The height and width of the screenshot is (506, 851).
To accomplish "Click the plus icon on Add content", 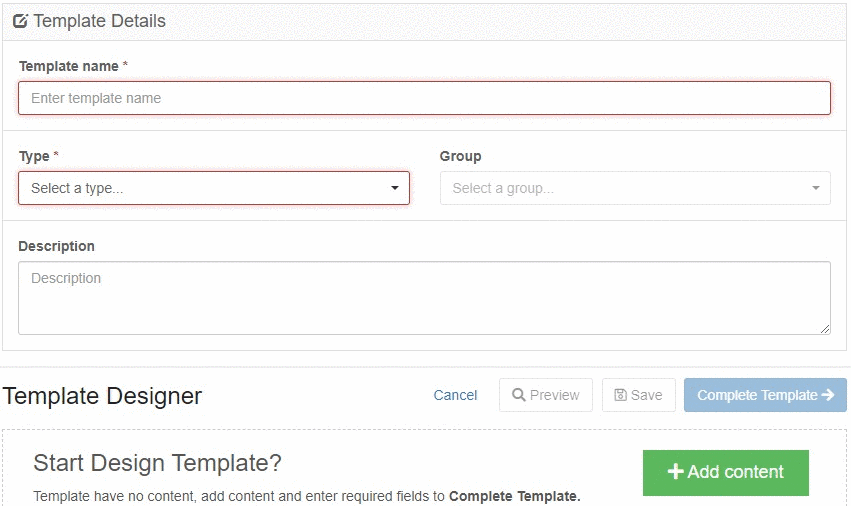I will [675, 472].
